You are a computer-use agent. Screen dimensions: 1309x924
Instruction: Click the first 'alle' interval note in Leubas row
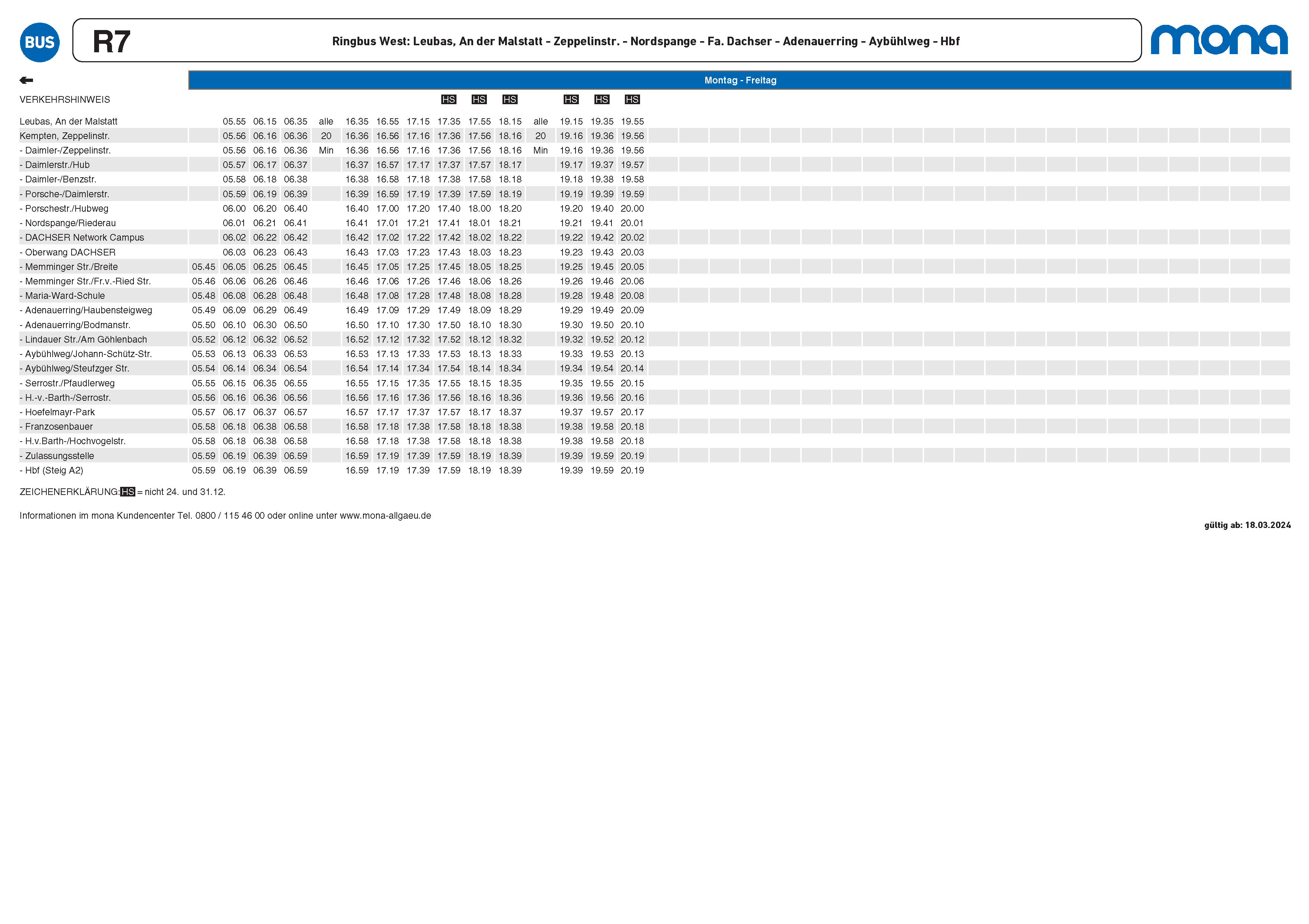pos(326,121)
